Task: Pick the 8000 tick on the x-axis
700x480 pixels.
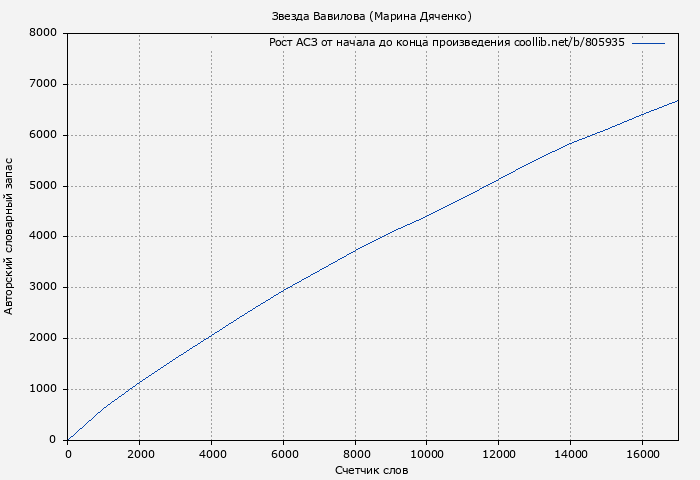Action: click(355, 454)
